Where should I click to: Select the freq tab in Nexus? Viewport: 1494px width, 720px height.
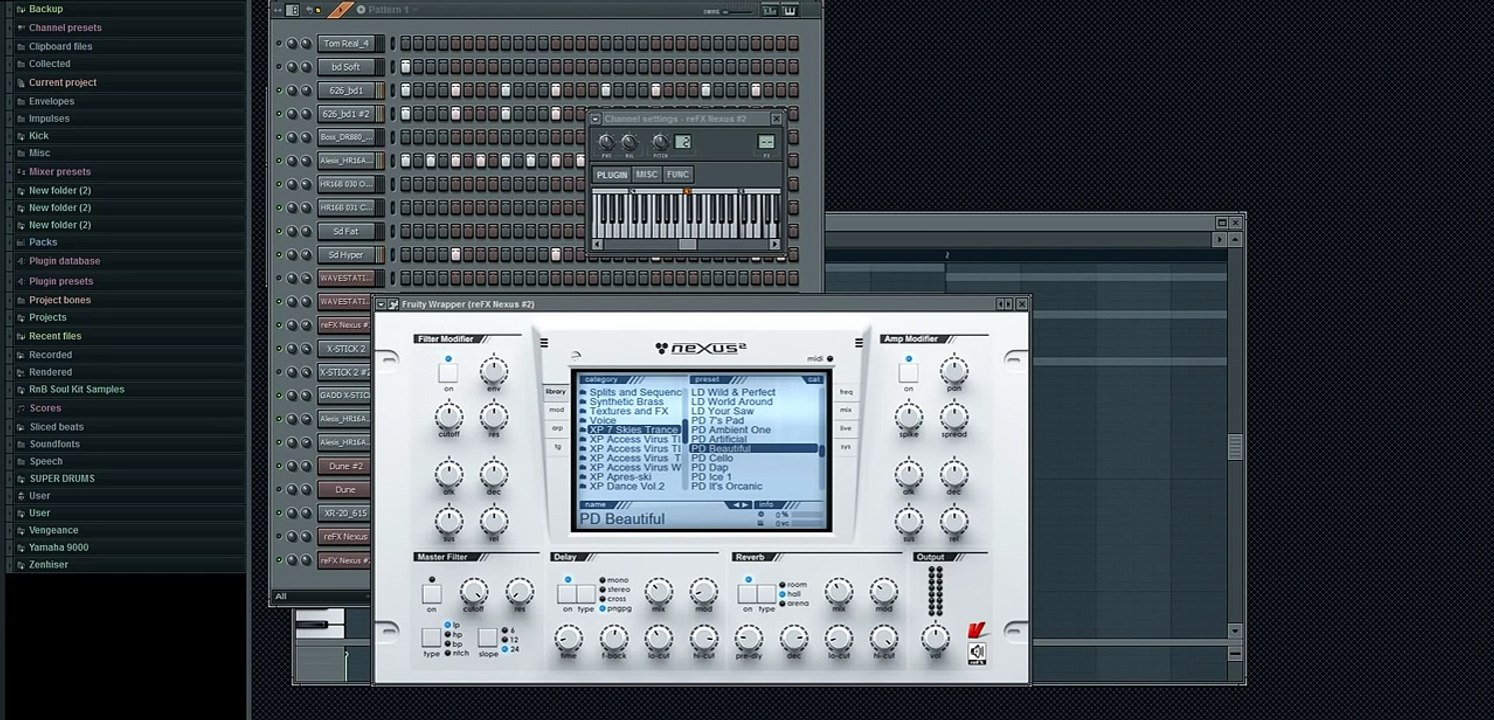pos(846,392)
